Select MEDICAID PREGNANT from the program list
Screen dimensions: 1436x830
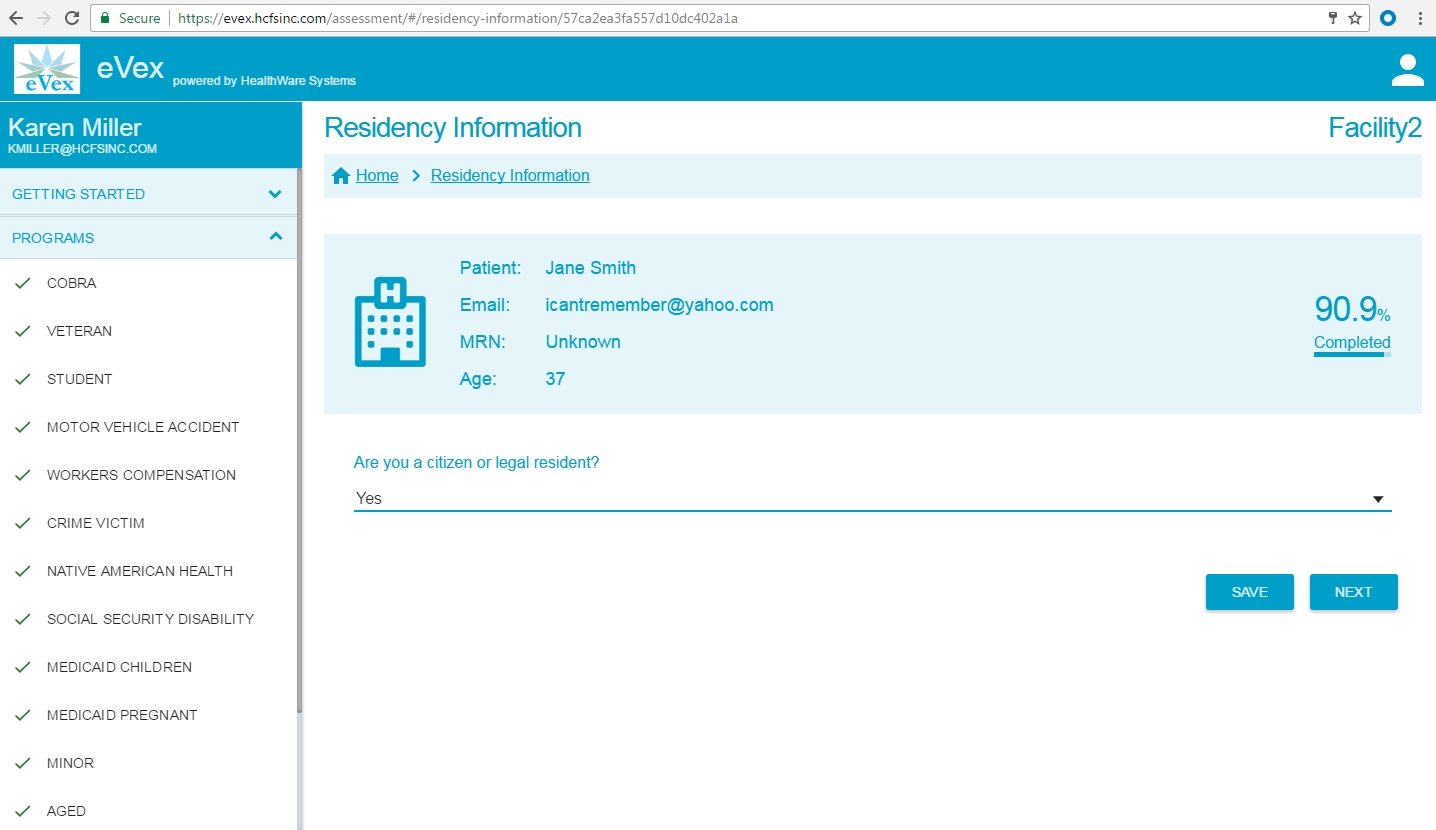122,715
